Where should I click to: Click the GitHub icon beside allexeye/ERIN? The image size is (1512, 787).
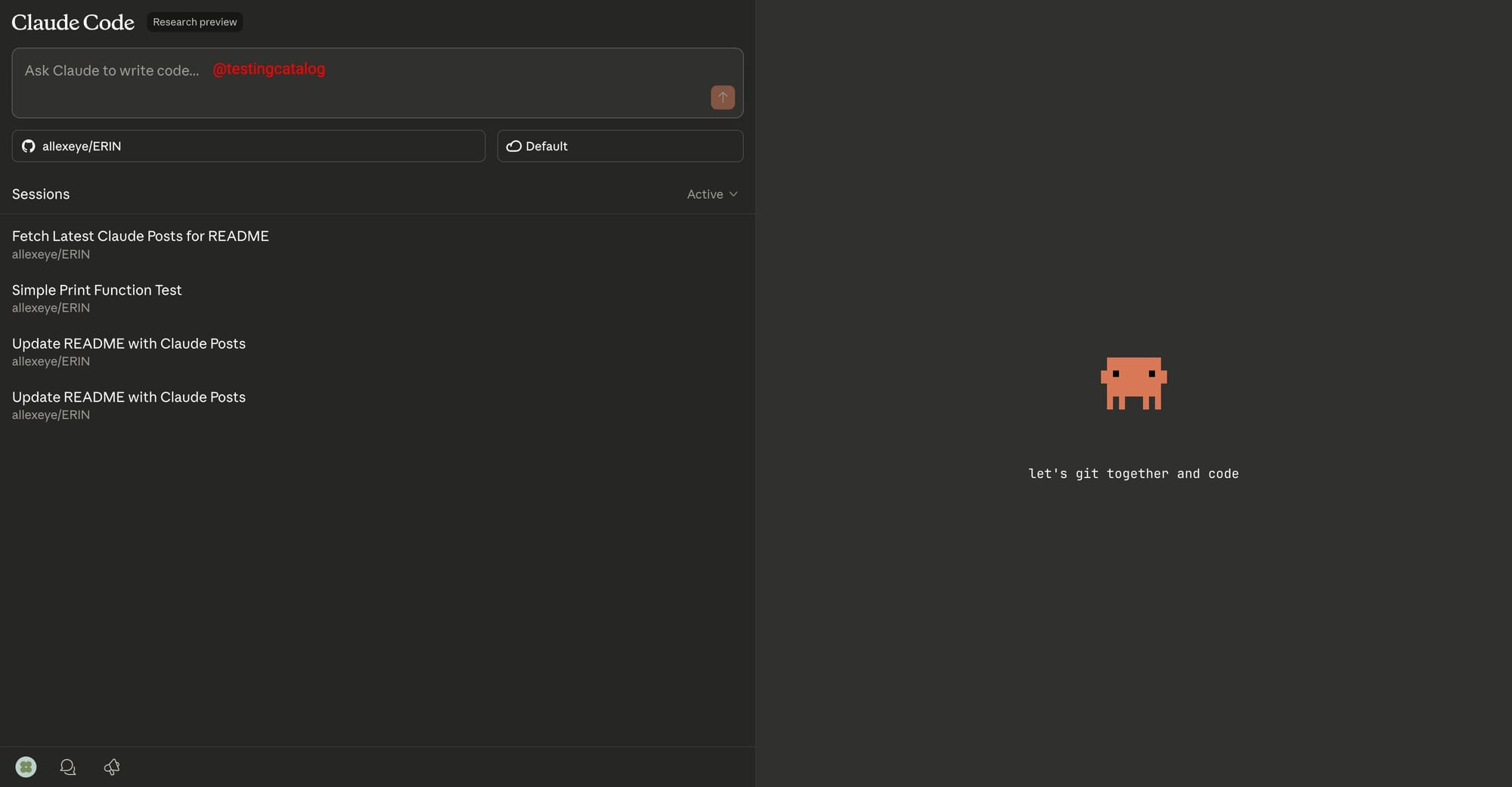click(x=29, y=146)
